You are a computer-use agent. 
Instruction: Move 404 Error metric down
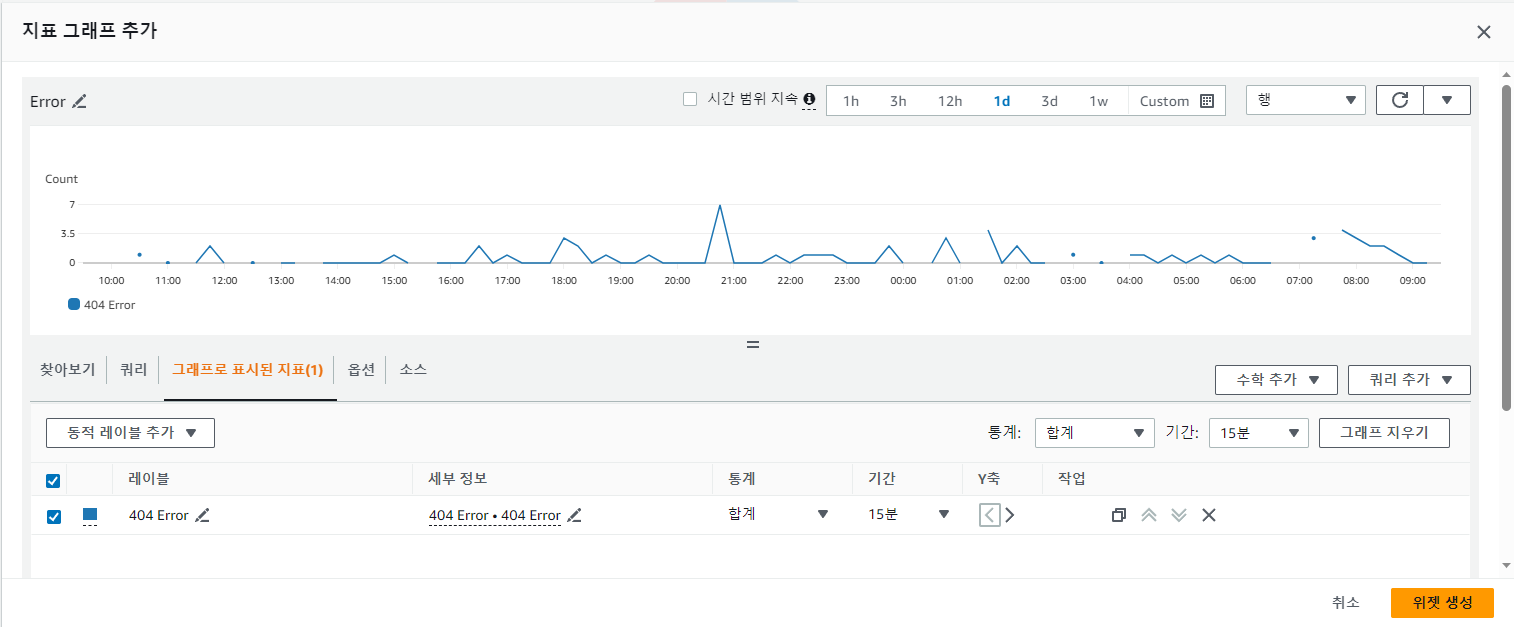(1179, 515)
